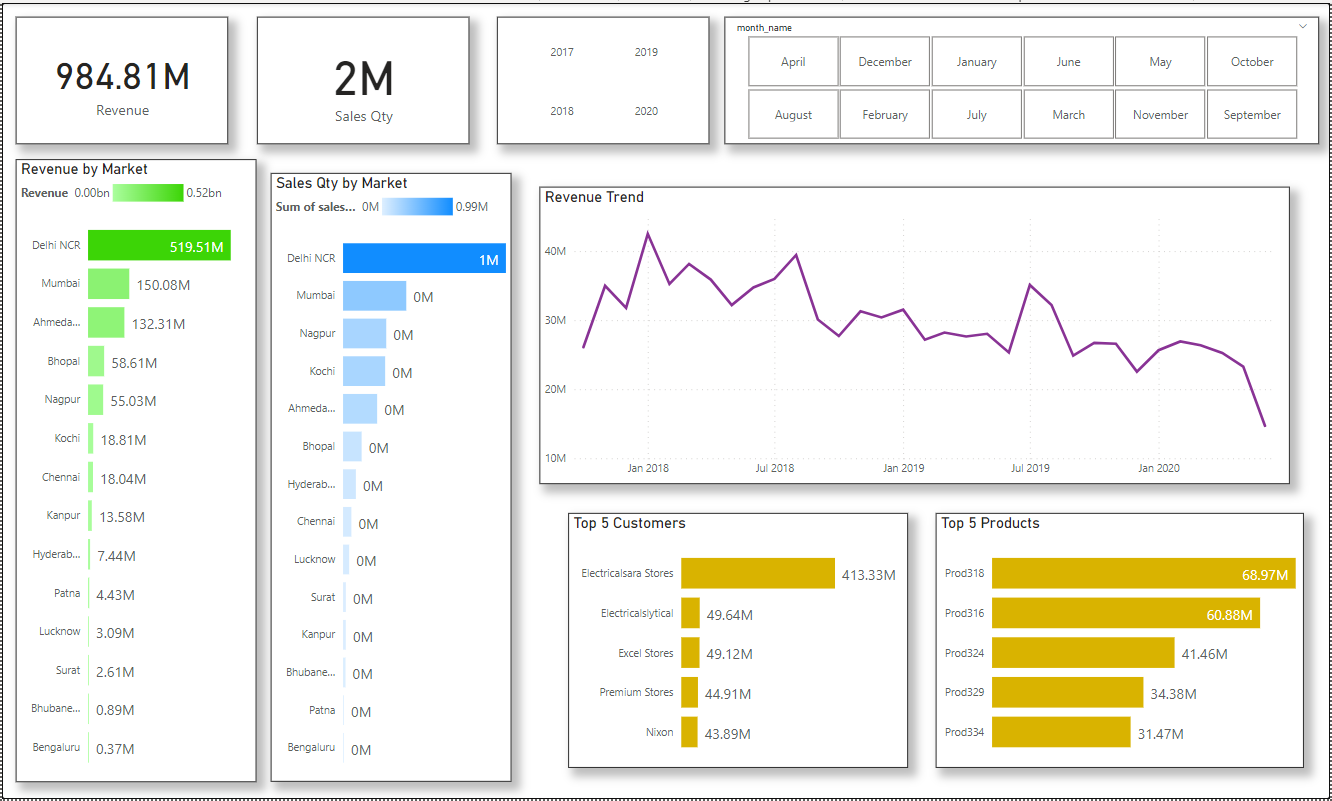Select the 2017 year filter
The height and width of the screenshot is (801, 1332).
pos(561,52)
